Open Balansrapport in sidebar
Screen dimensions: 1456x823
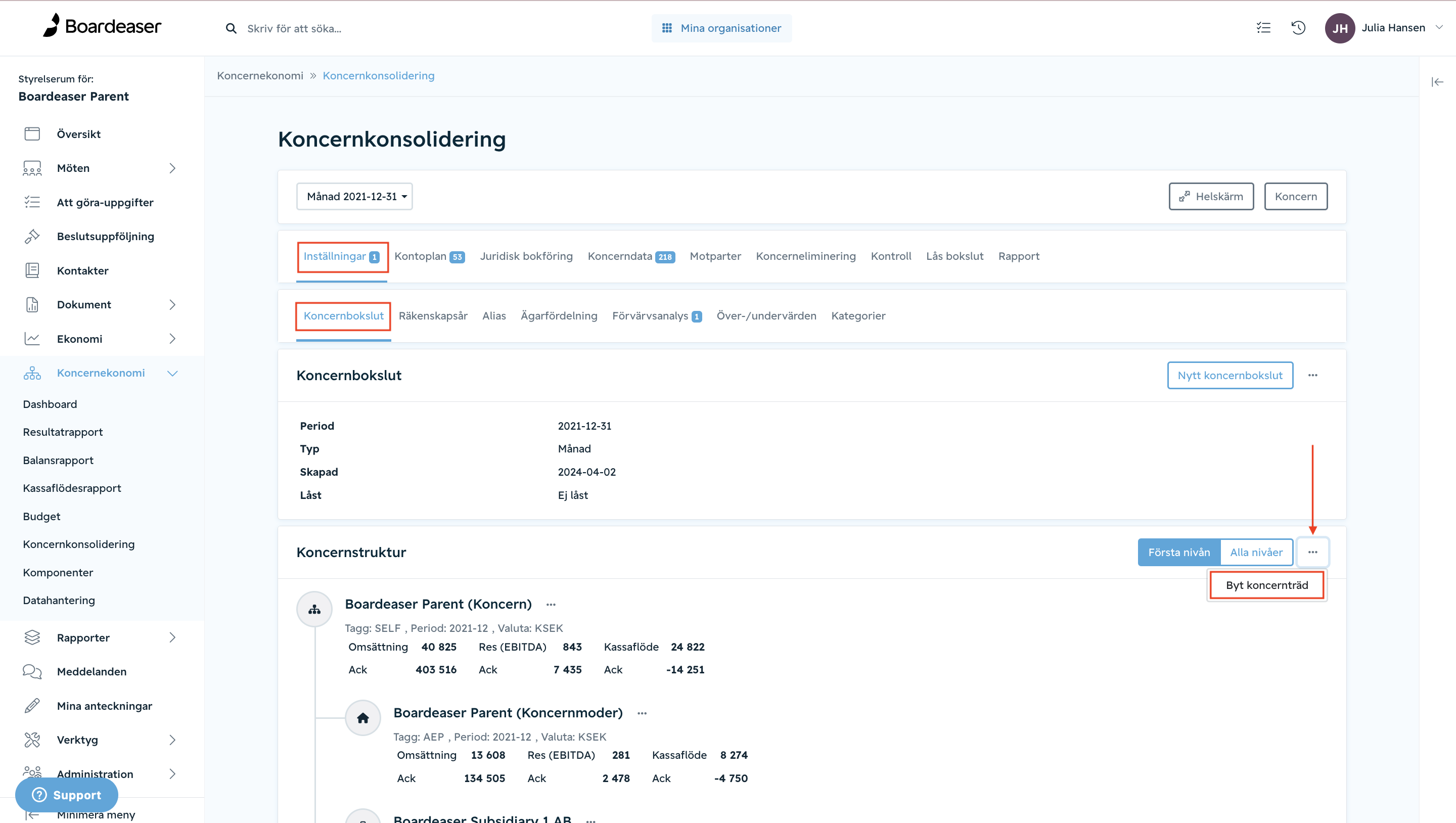pyautogui.click(x=58, y=460)
